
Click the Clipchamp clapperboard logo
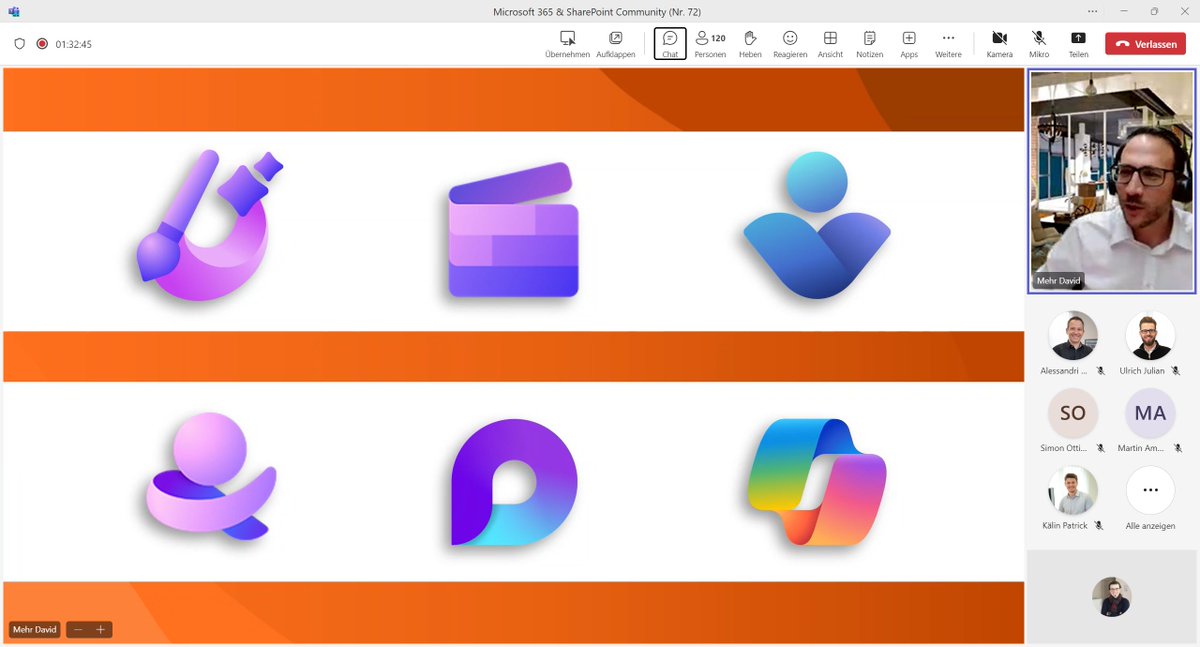click(513, 230)
